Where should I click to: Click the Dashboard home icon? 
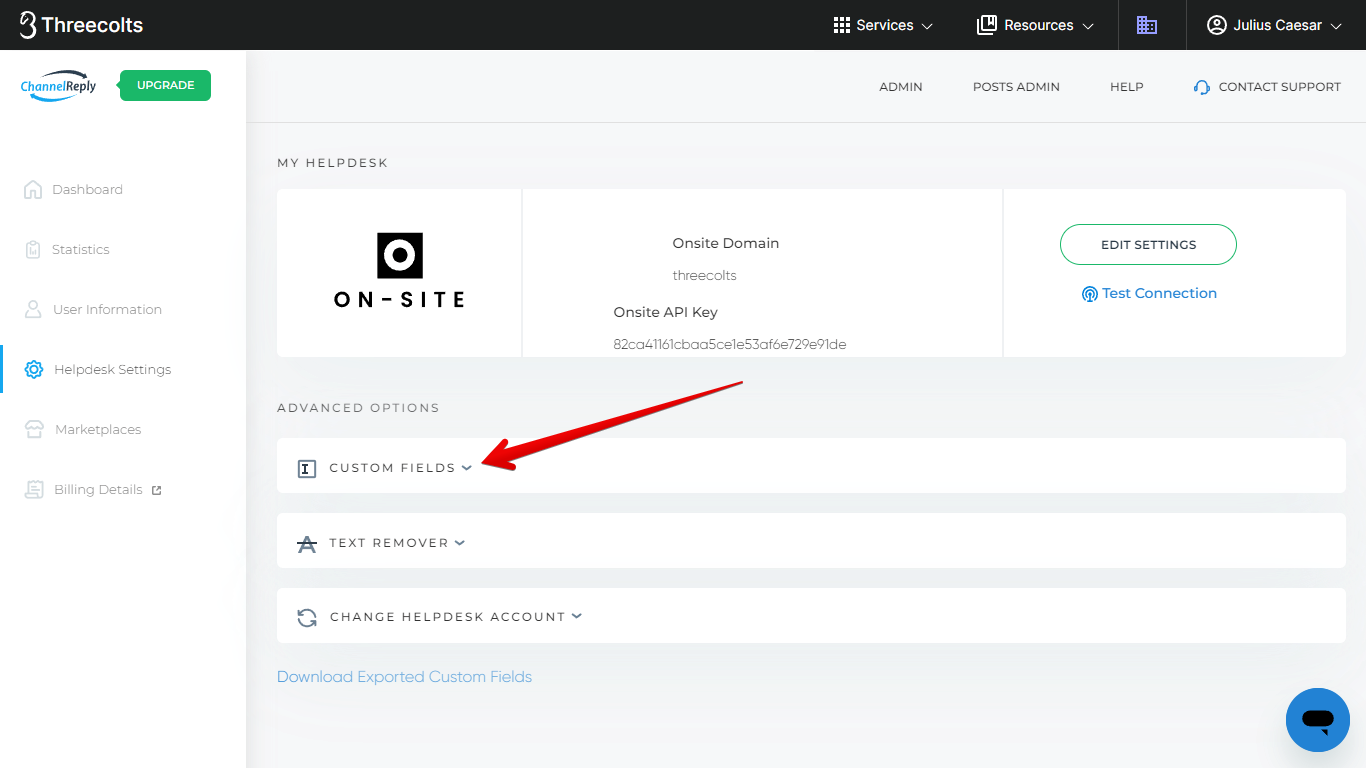click(33, 189)
